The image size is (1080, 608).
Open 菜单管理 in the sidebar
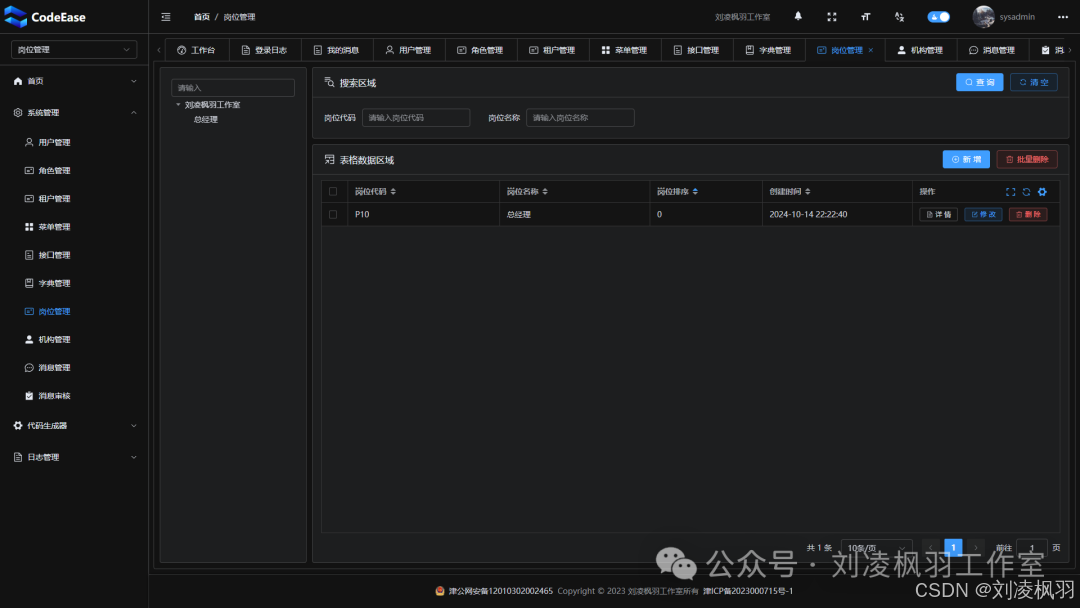[x=74, y=227]
